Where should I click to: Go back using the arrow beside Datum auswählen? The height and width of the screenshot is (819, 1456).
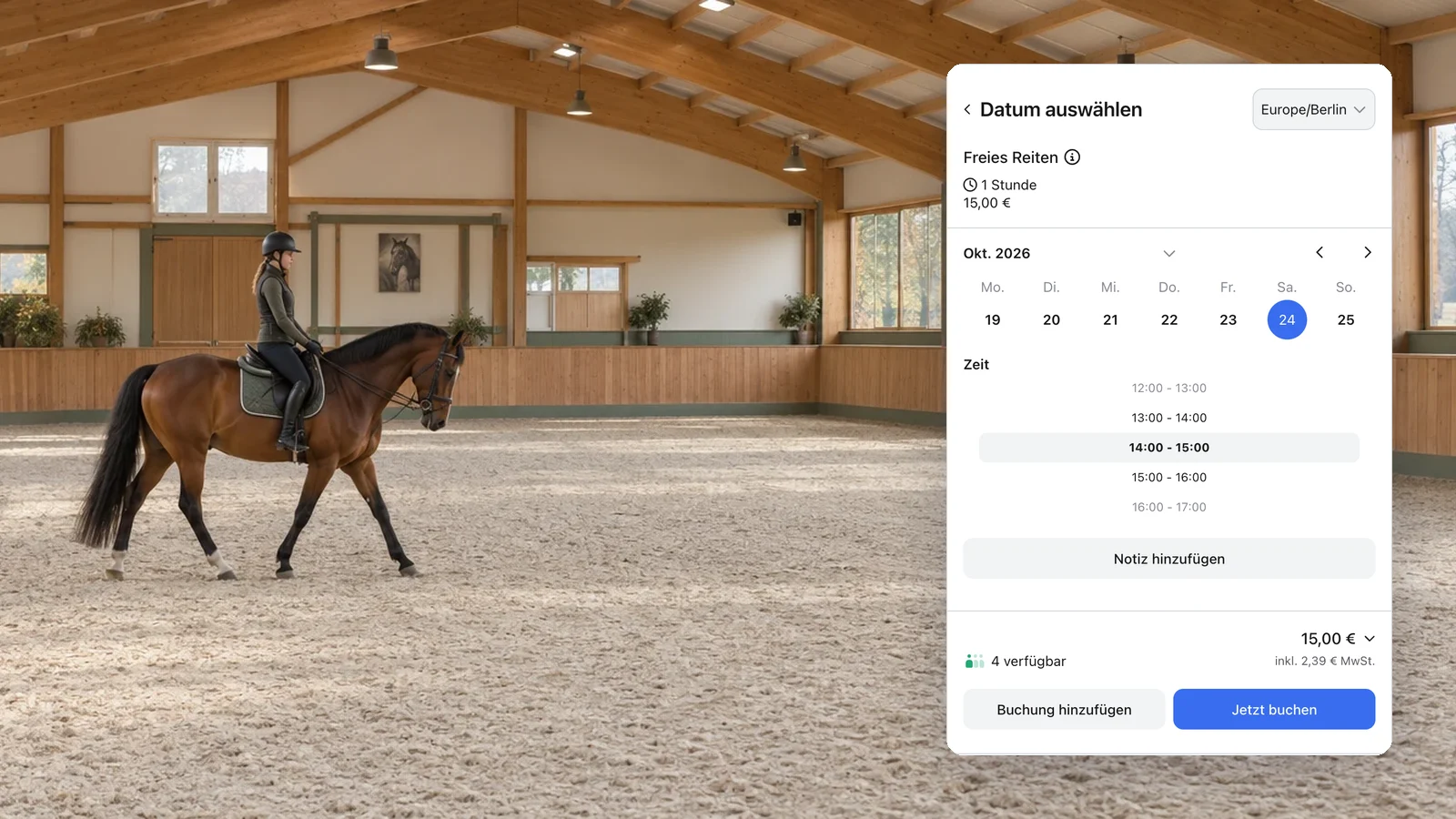coord(967,110)
